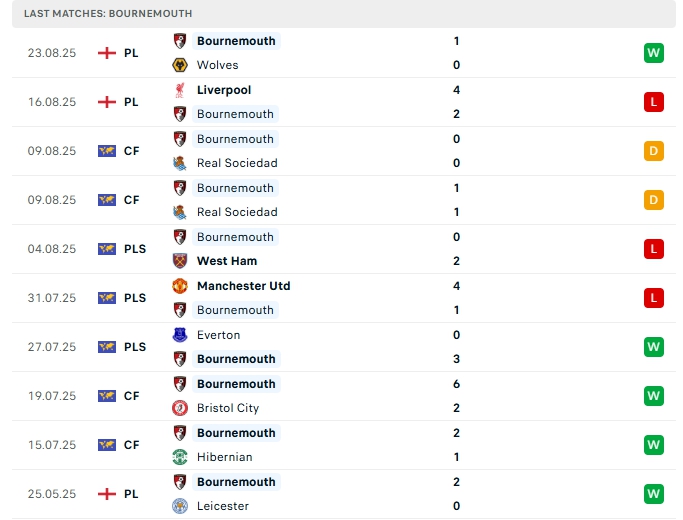Click the W badge for the Wolves match
683x520 pixels.
tap(654, 53)
